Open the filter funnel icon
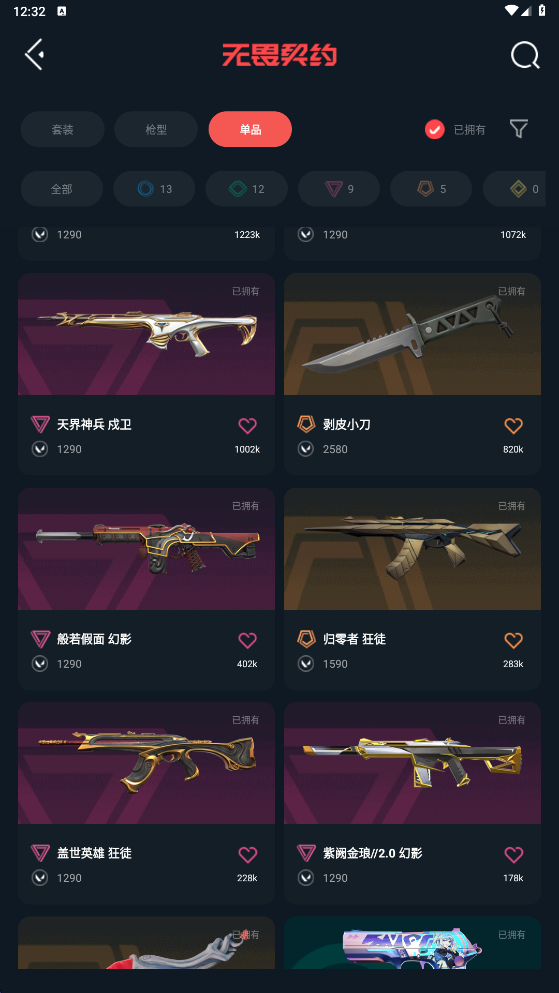The height and width of the screenshot is (993, 559). (518, 129)
